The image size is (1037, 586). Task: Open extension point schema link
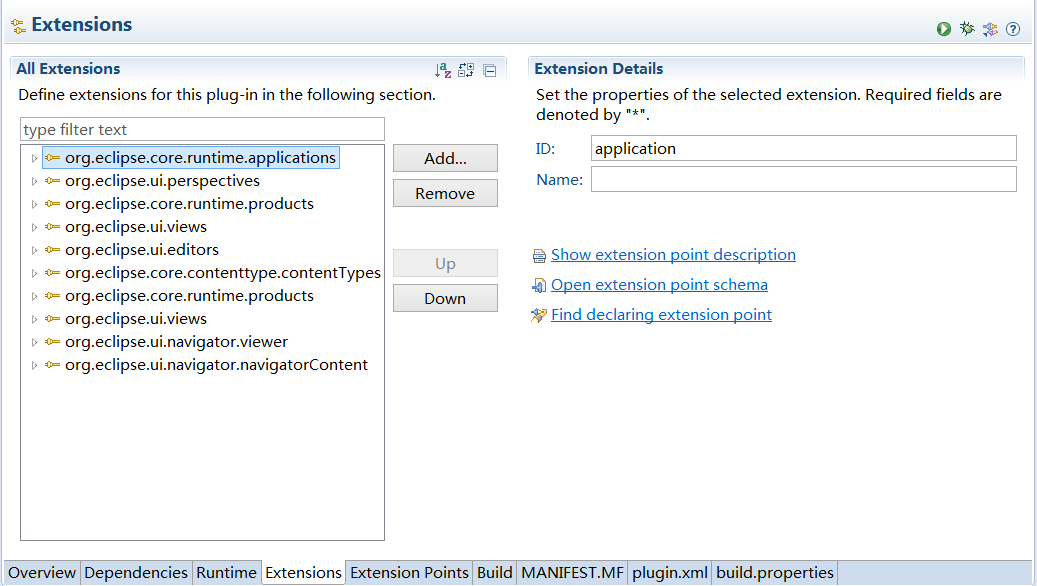[x=659, y=284]
